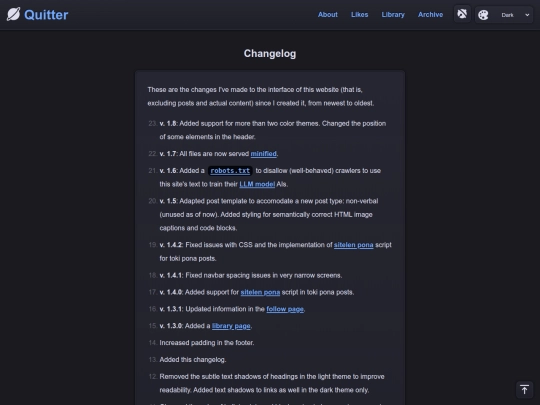Image resolution: width=540 pixels, height=405 pixels.
Task: Click the back-to-top arrow button
Action: pos(525,390)
